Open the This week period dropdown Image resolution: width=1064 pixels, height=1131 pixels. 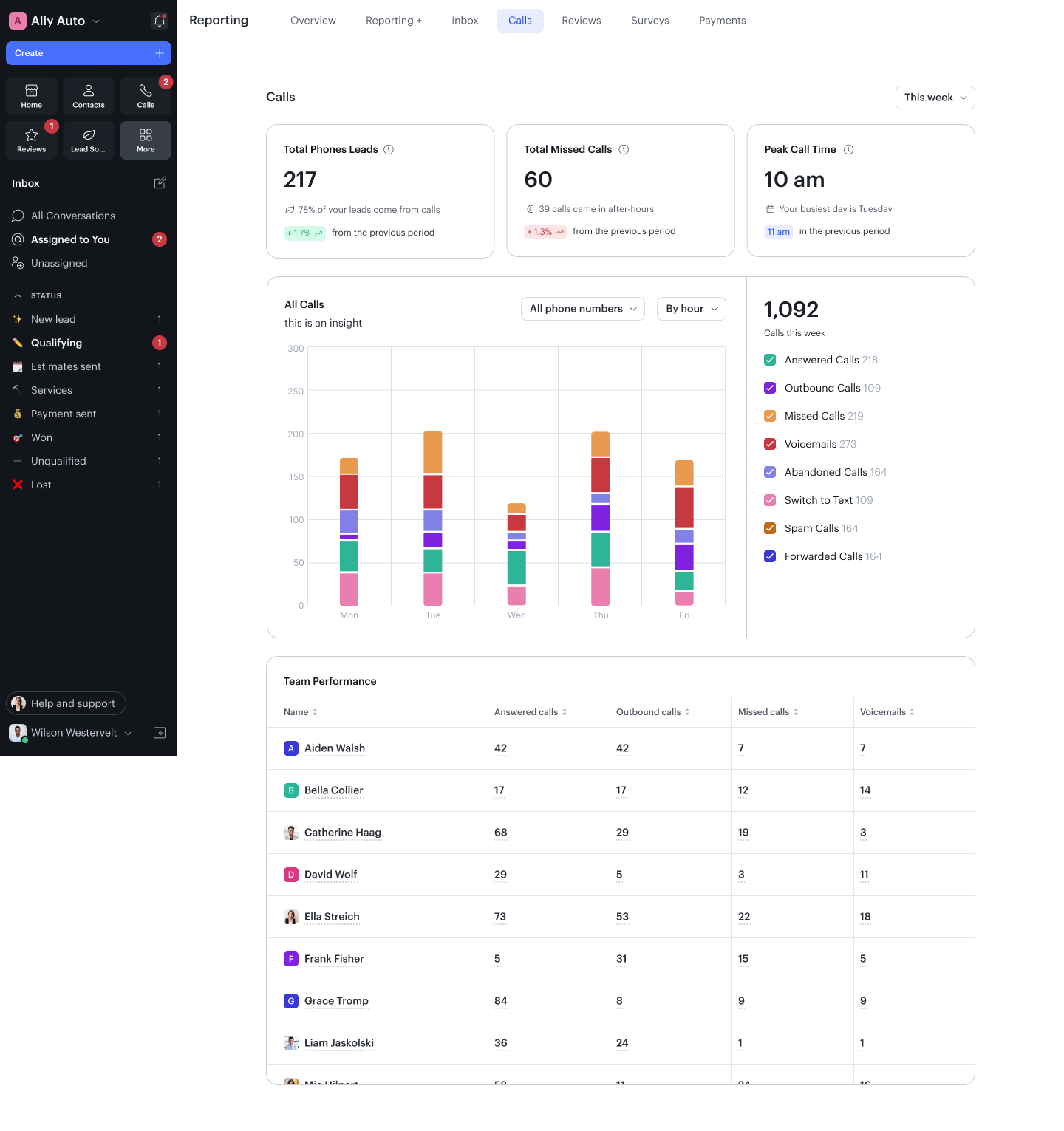pos(935,98)
